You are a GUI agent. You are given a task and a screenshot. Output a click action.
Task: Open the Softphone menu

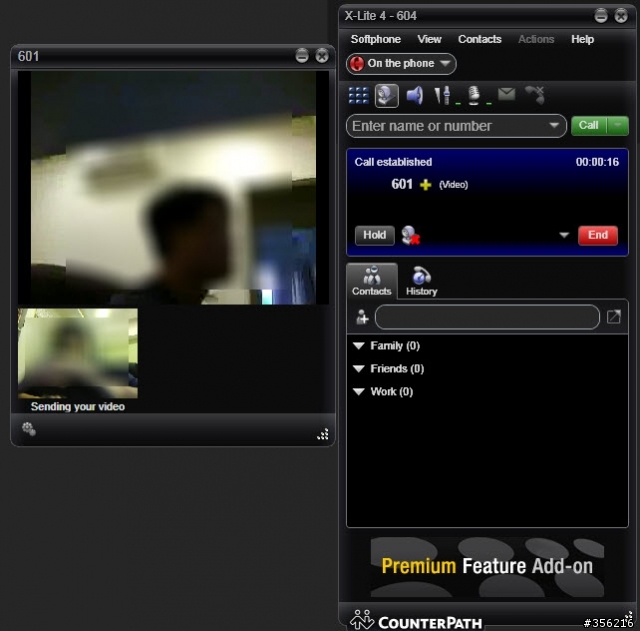coord(376,39)
